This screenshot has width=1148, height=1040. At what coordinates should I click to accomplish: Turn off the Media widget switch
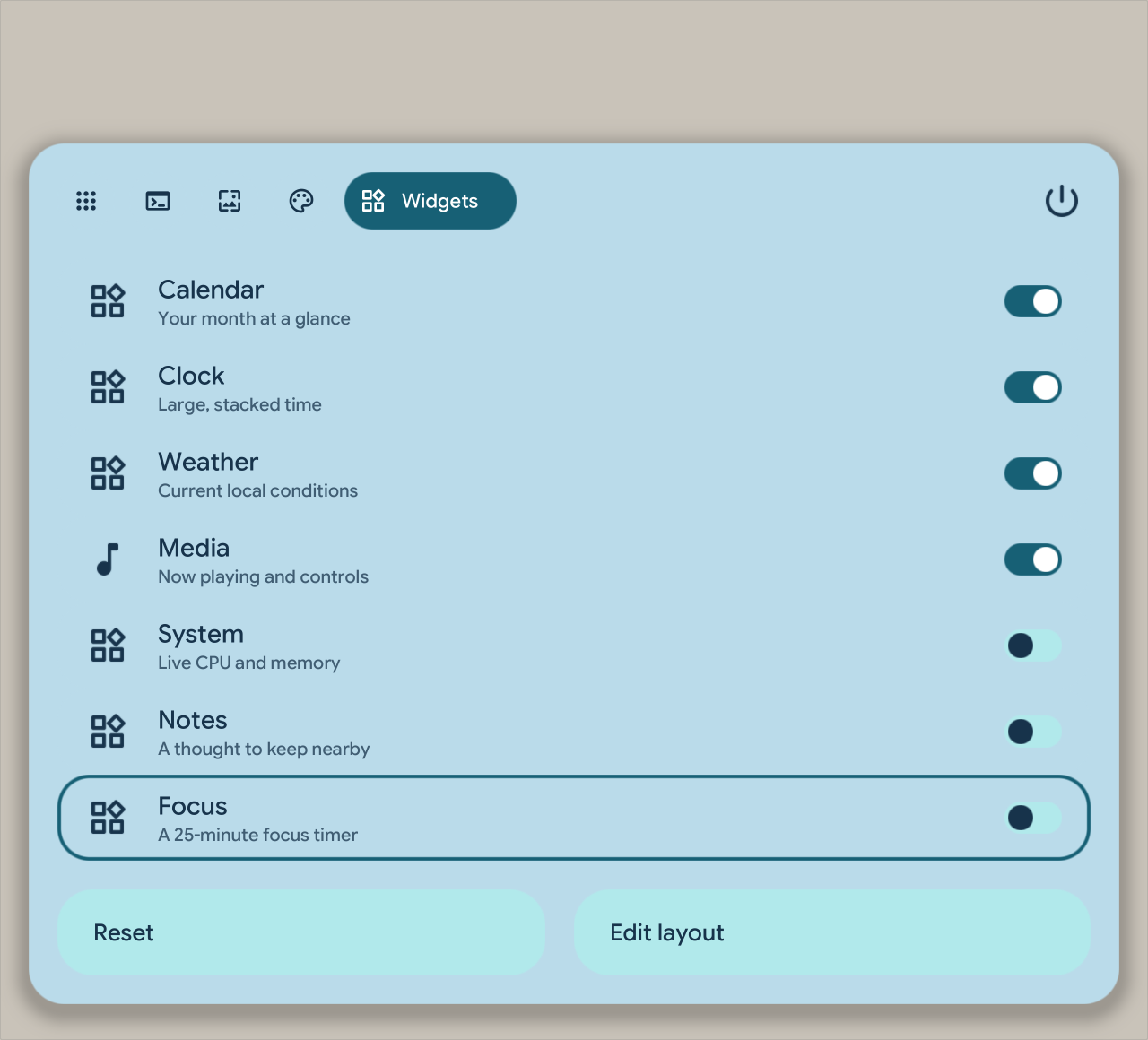coord(1033,559)
